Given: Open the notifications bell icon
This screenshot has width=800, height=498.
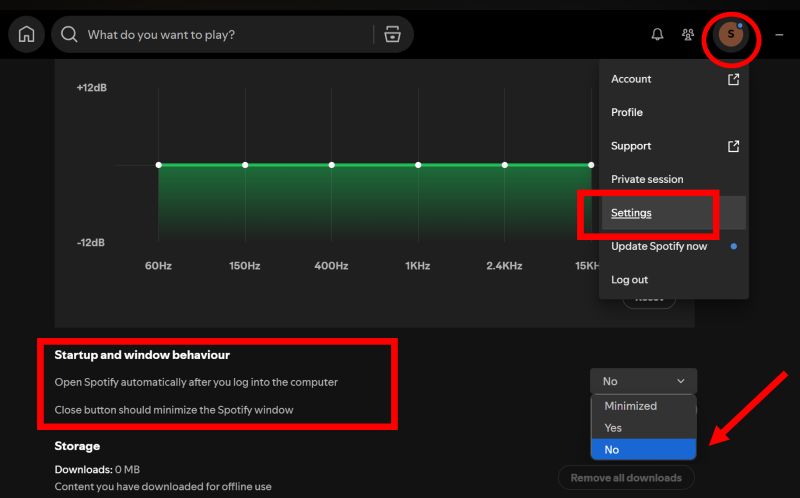Looking at the screenshot, I should point(657,34).
